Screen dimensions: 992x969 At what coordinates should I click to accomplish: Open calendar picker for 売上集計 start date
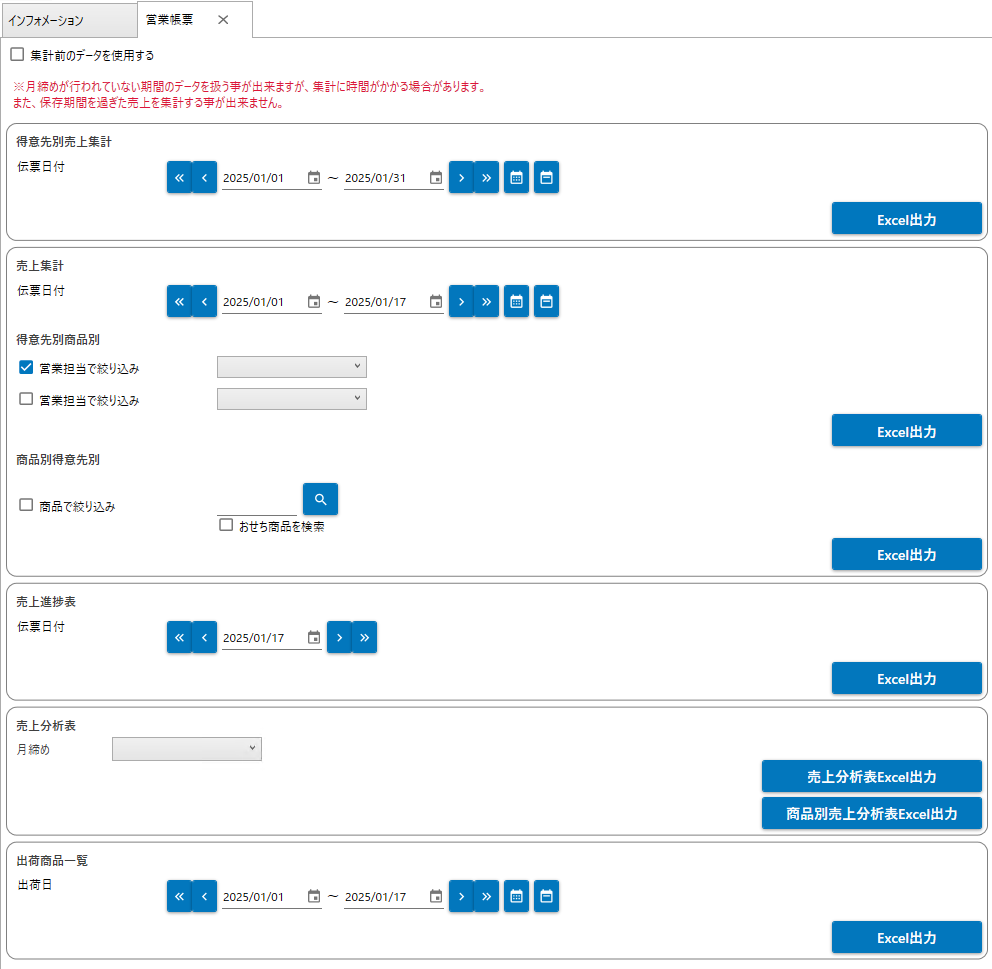(314, 302)
